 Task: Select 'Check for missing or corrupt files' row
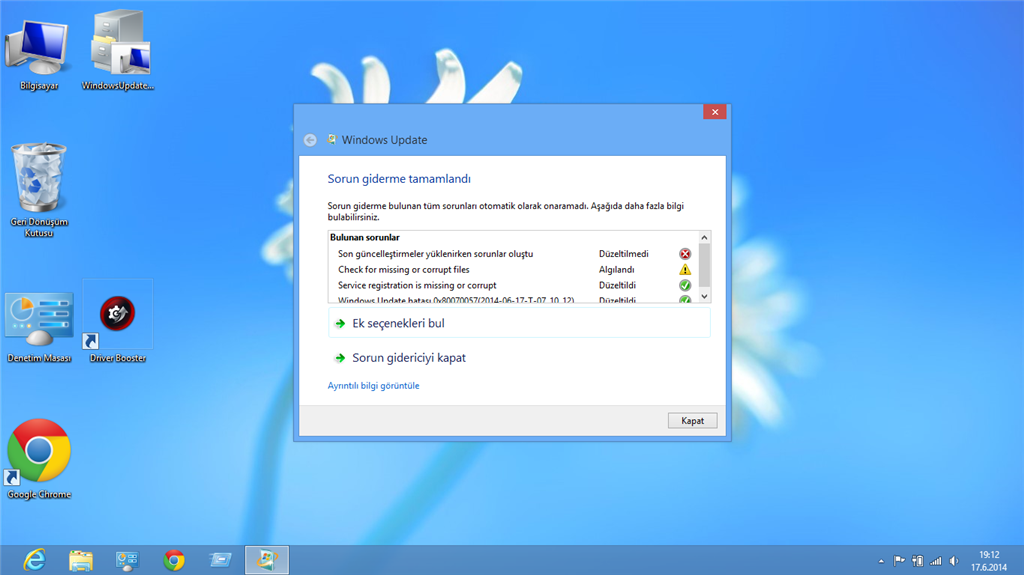513,269
